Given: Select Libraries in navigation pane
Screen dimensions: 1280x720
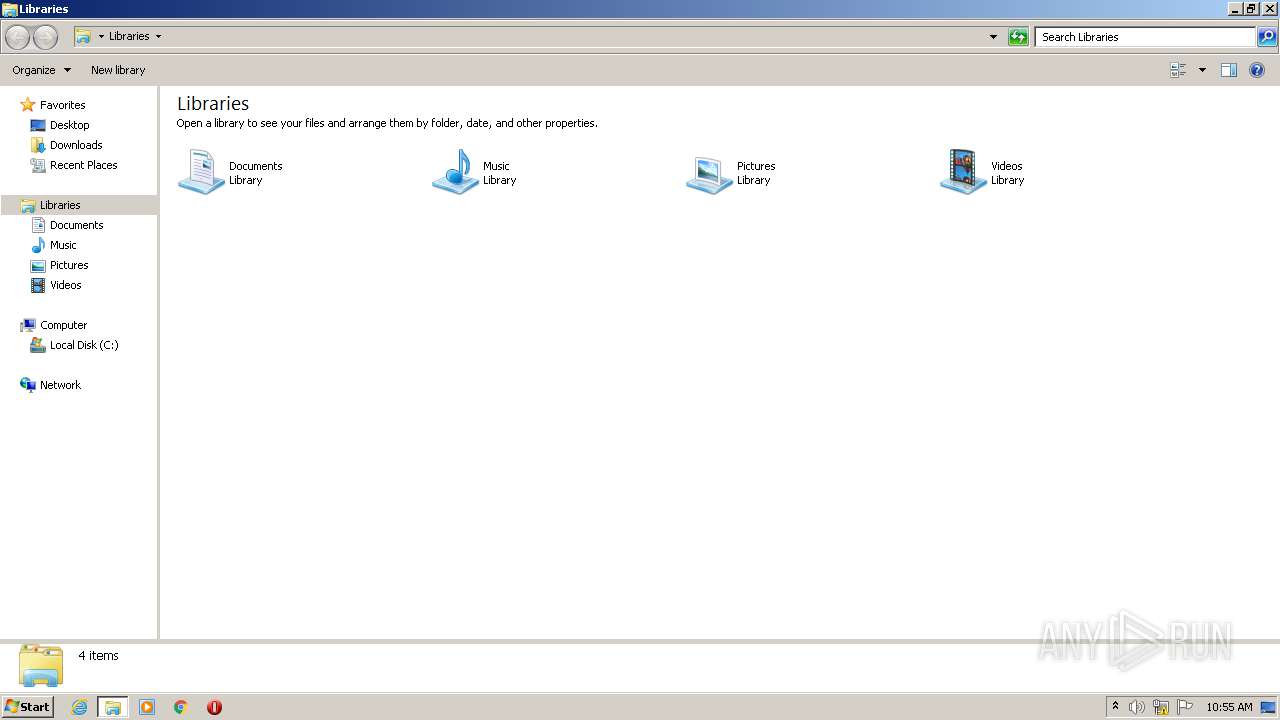Looking at the screenshot, I should tap(60, 205).
